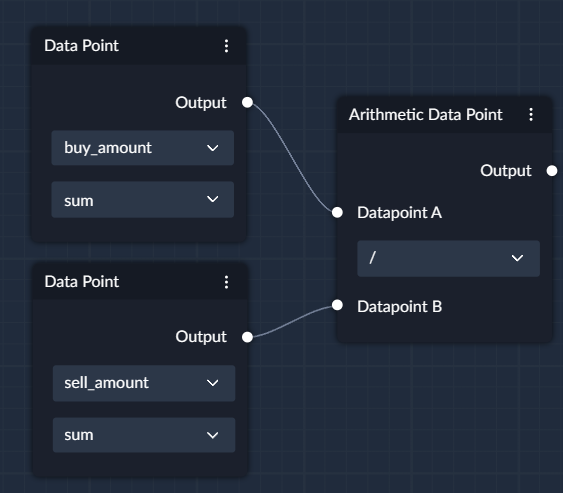Open sum dropdown under sell_amount
This screenshot has height=493, width=563.
[144, 435]
